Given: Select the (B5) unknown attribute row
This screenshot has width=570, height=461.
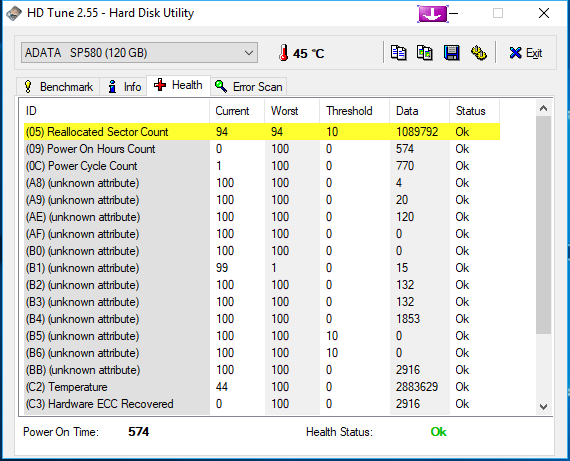Looking at the screenshot, I should click(262, 336).
